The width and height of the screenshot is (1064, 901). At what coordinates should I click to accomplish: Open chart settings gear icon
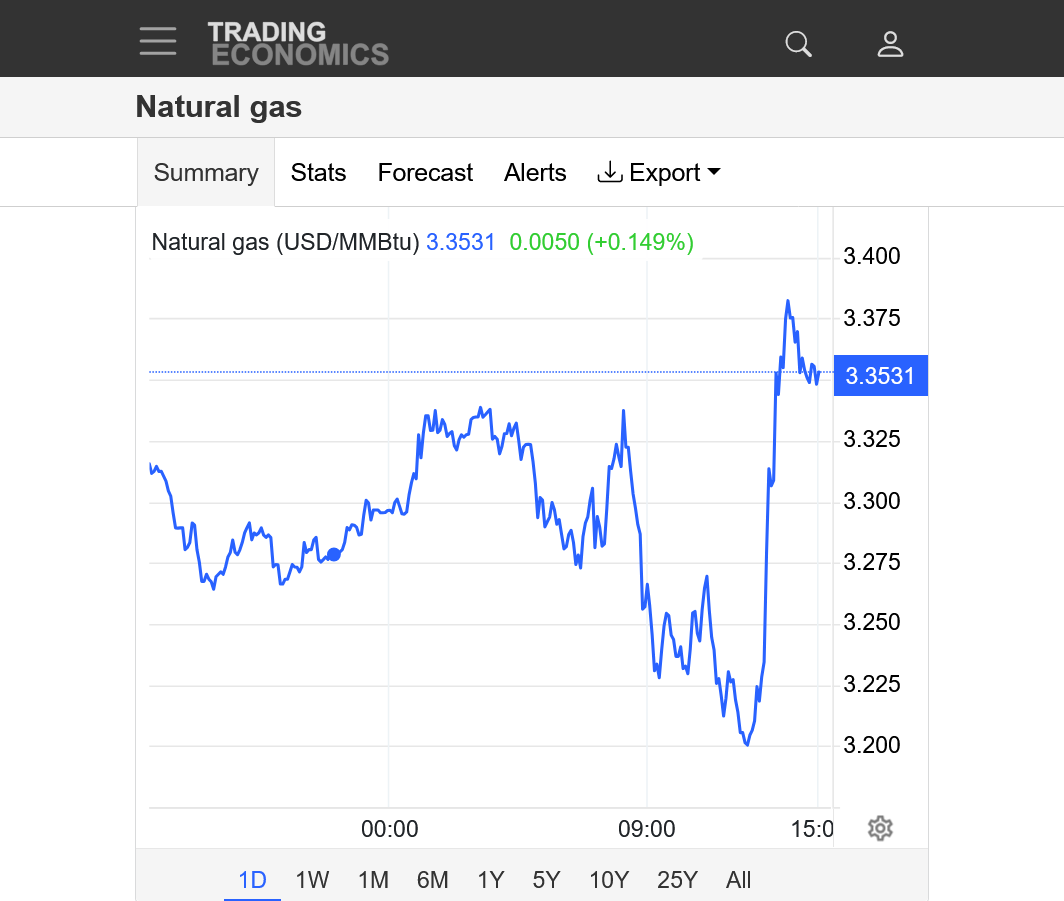click(880, 828)
